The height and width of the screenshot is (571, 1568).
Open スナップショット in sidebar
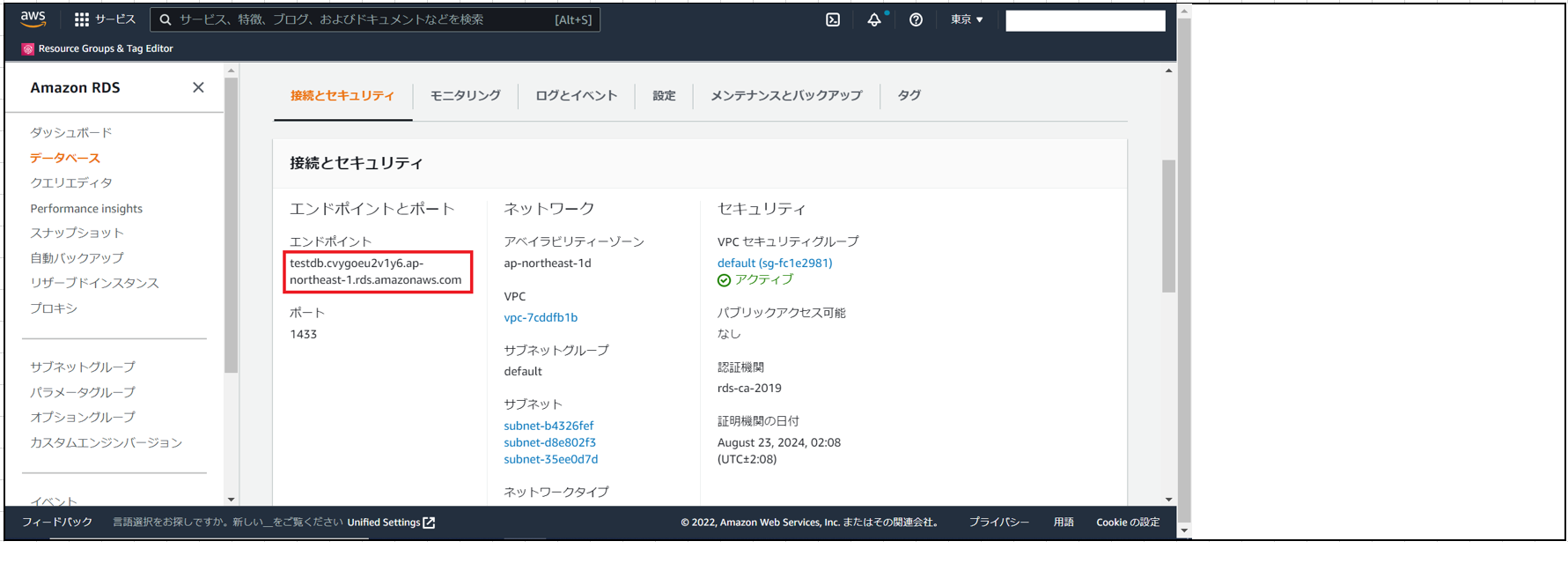coord(77,233)
